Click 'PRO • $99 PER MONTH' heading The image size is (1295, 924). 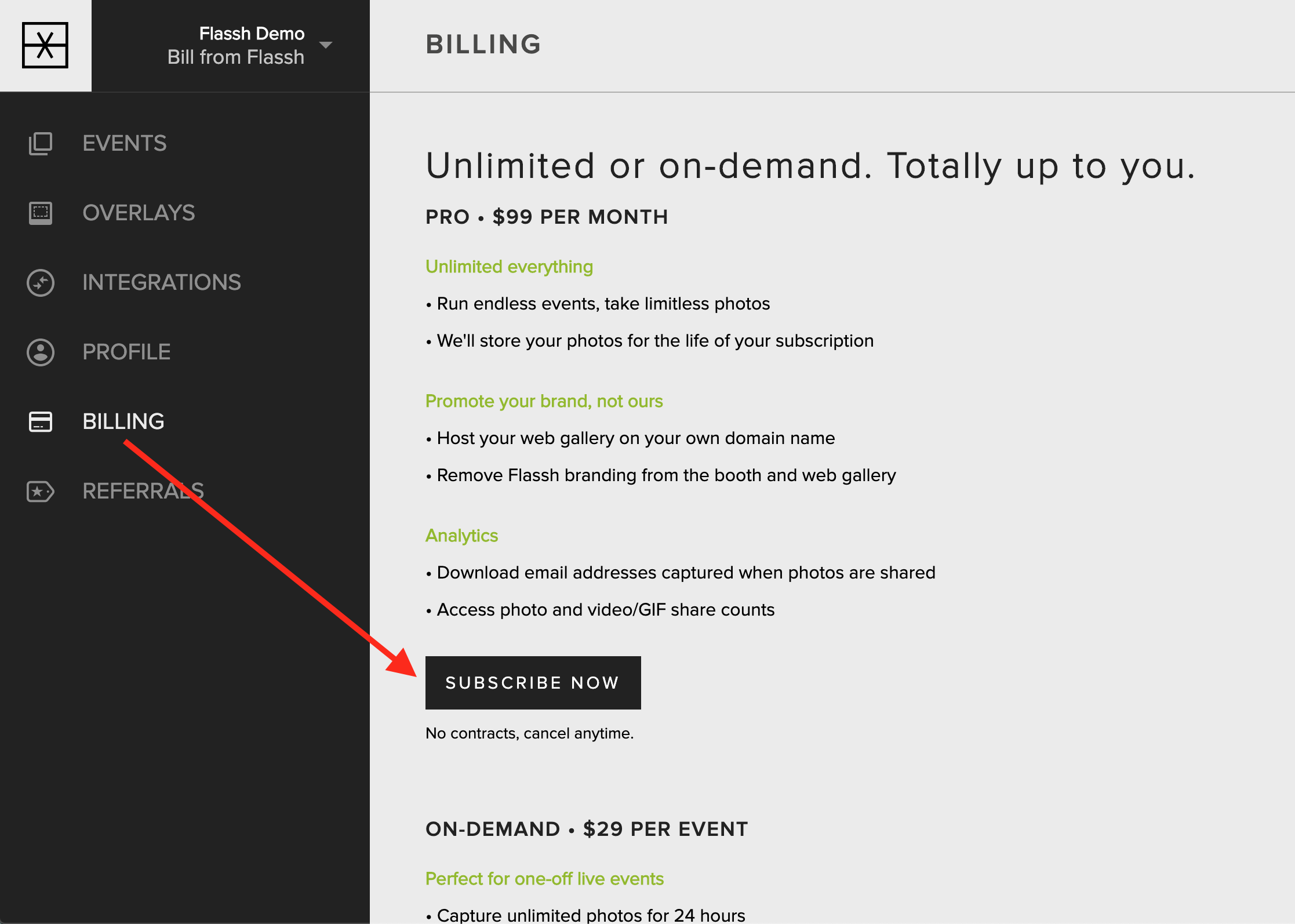click(547, 217)
